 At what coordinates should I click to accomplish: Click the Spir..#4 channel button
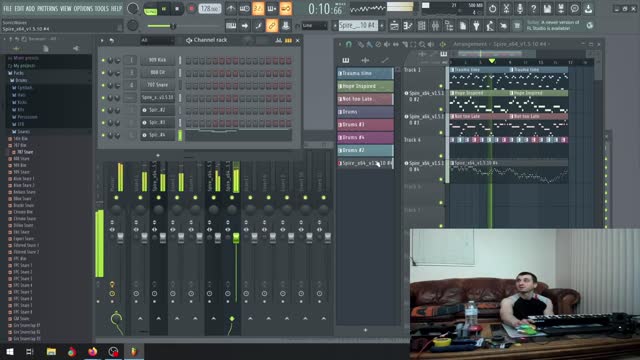pos(157,135)
